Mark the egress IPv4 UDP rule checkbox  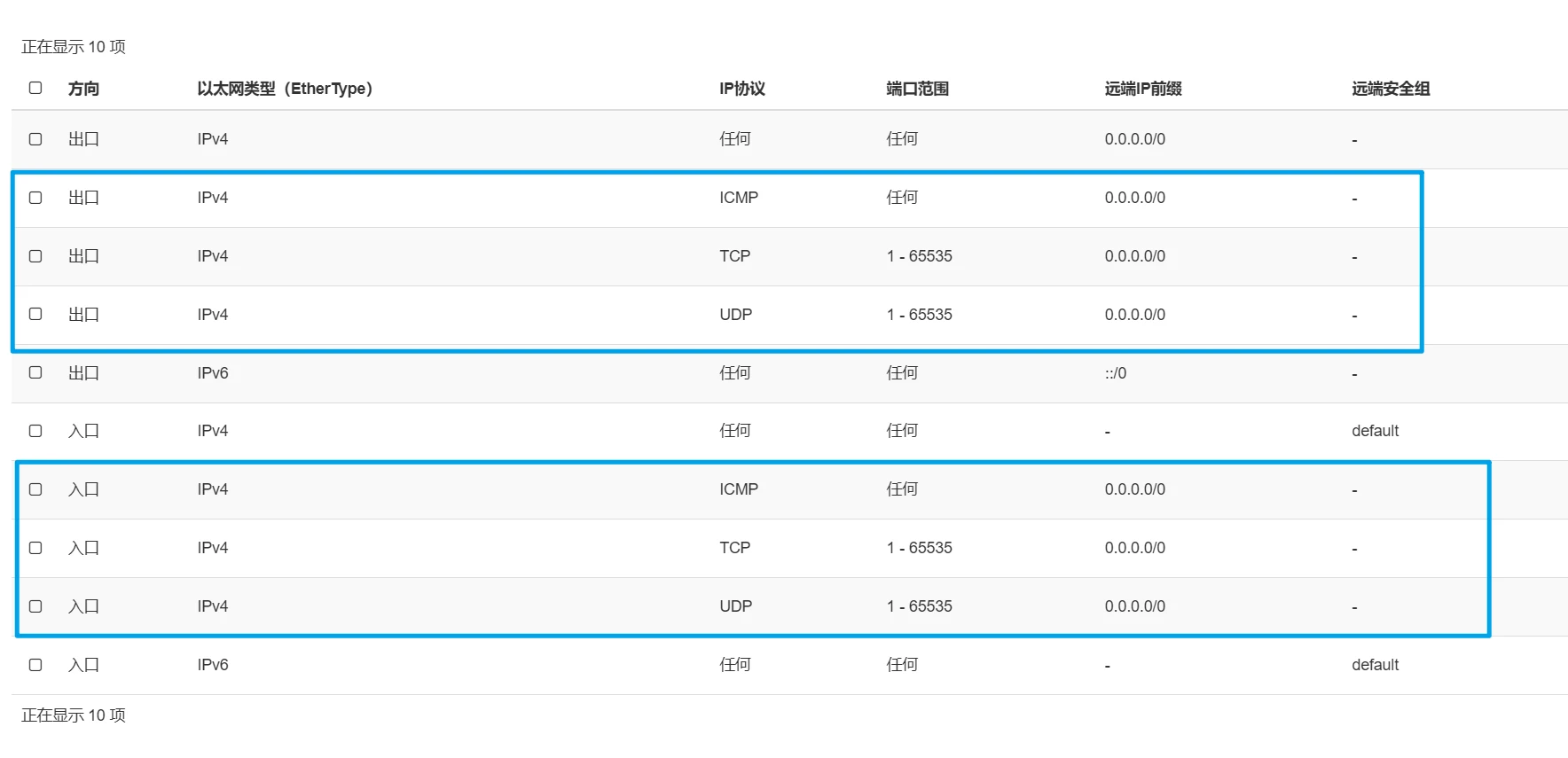point(35,314)
